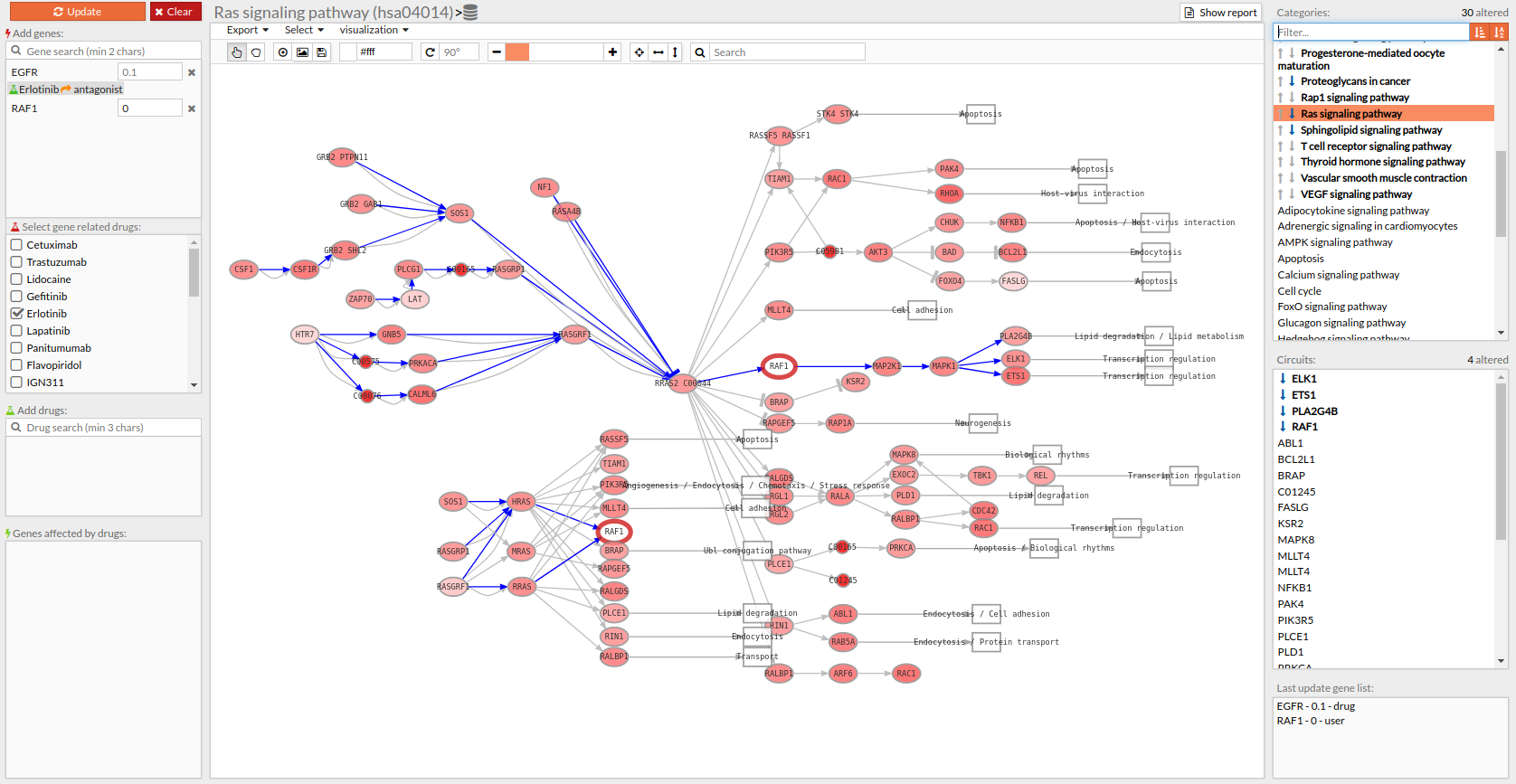Choose Apoptosis from the categories list

pos(1301,259)
